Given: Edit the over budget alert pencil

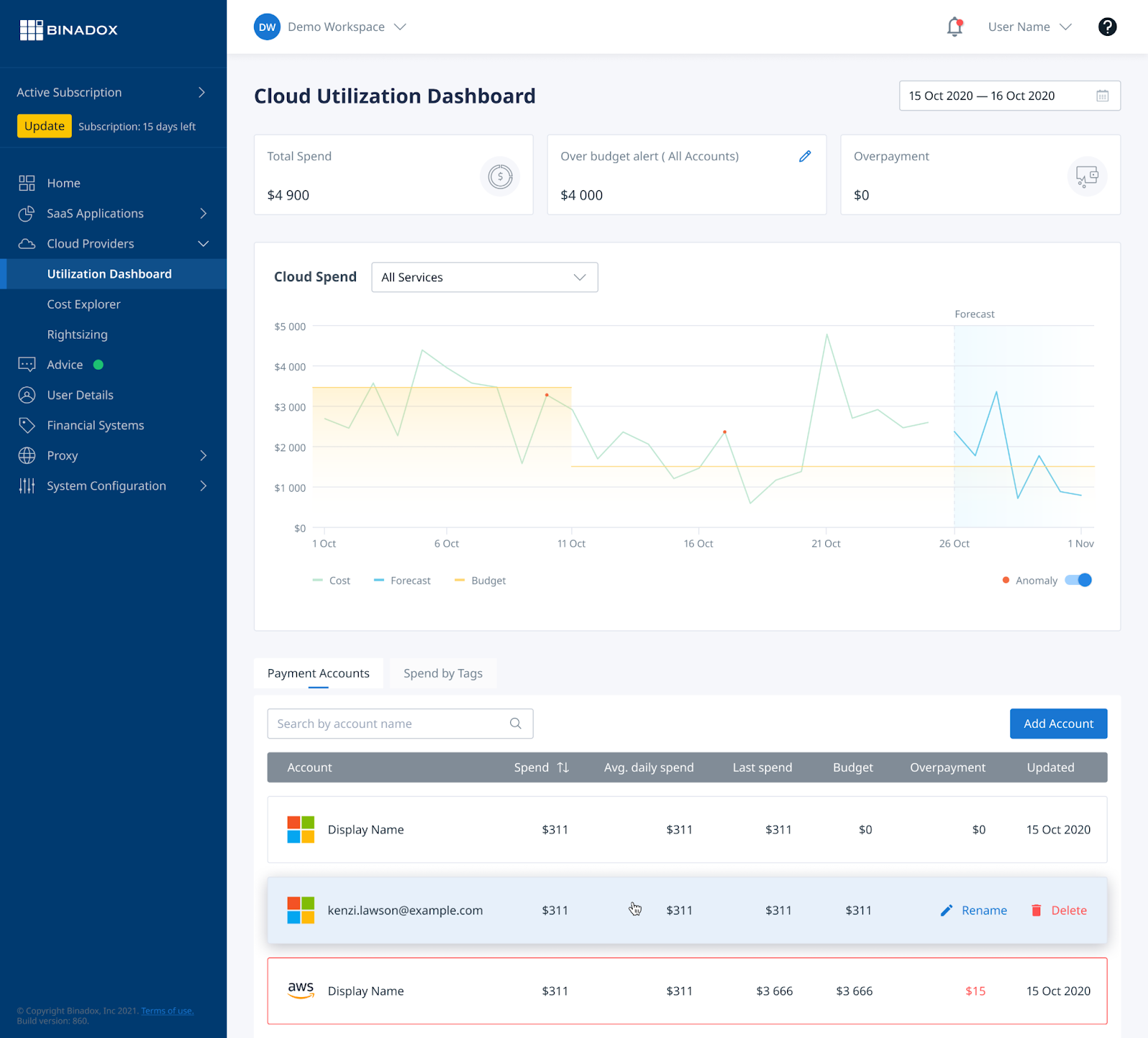Looking at the screenshot, I should (x=805, y=156).
